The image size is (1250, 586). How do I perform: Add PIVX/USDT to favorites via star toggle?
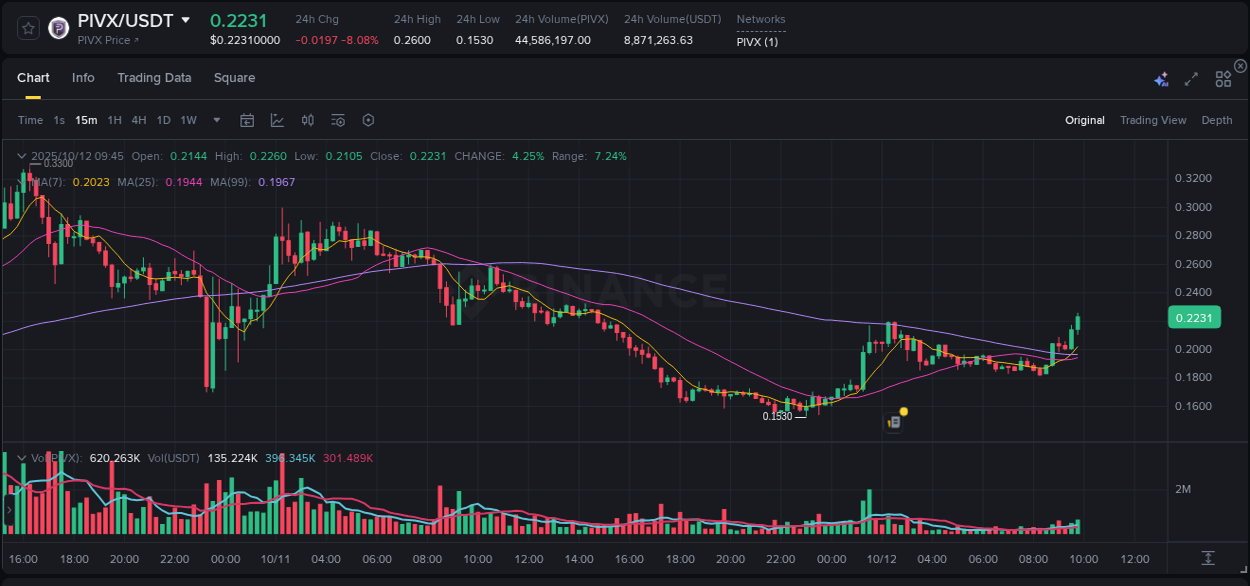point(27,29)
